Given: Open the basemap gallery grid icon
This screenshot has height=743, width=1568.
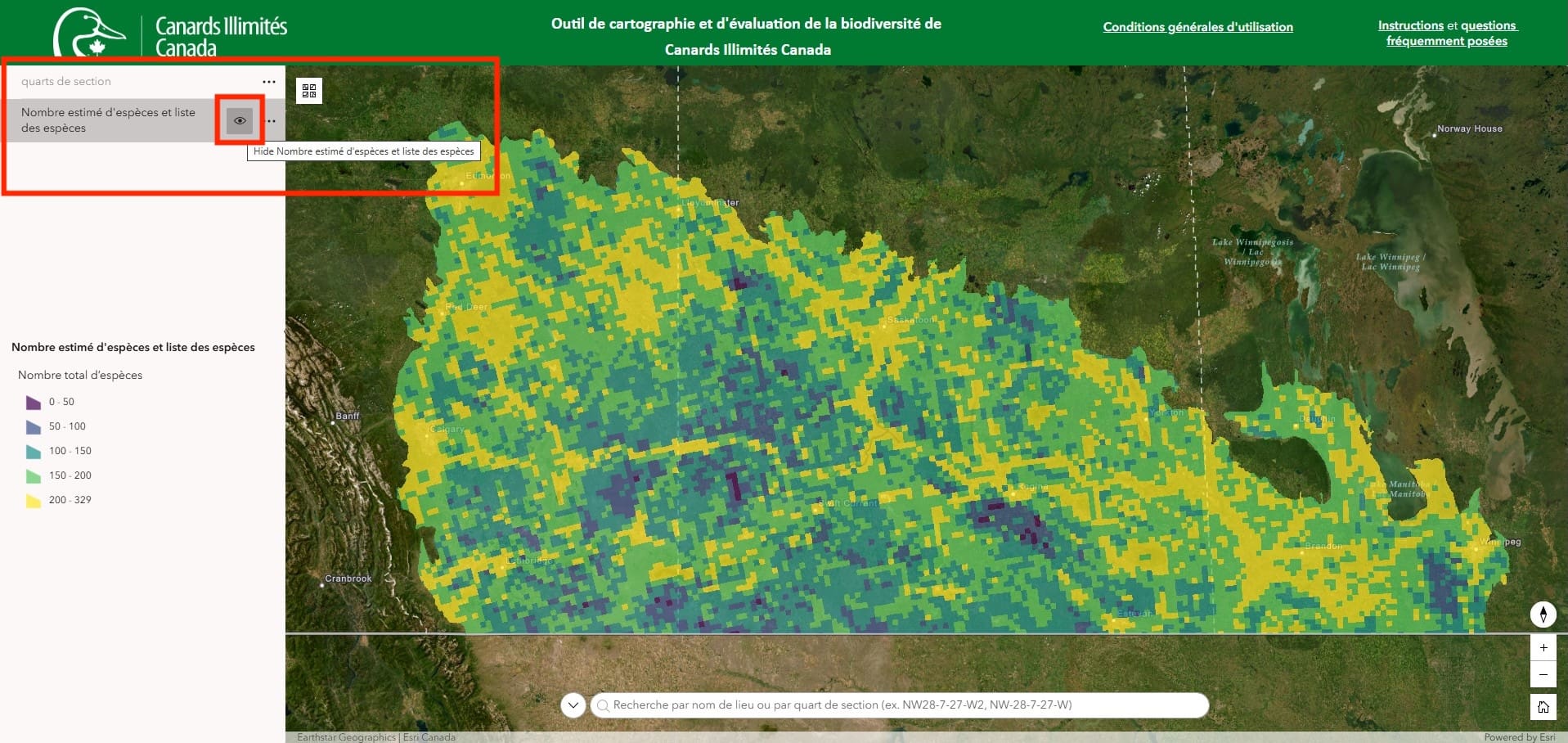Looking at the screenshot, I should click(x=309, y=91).
